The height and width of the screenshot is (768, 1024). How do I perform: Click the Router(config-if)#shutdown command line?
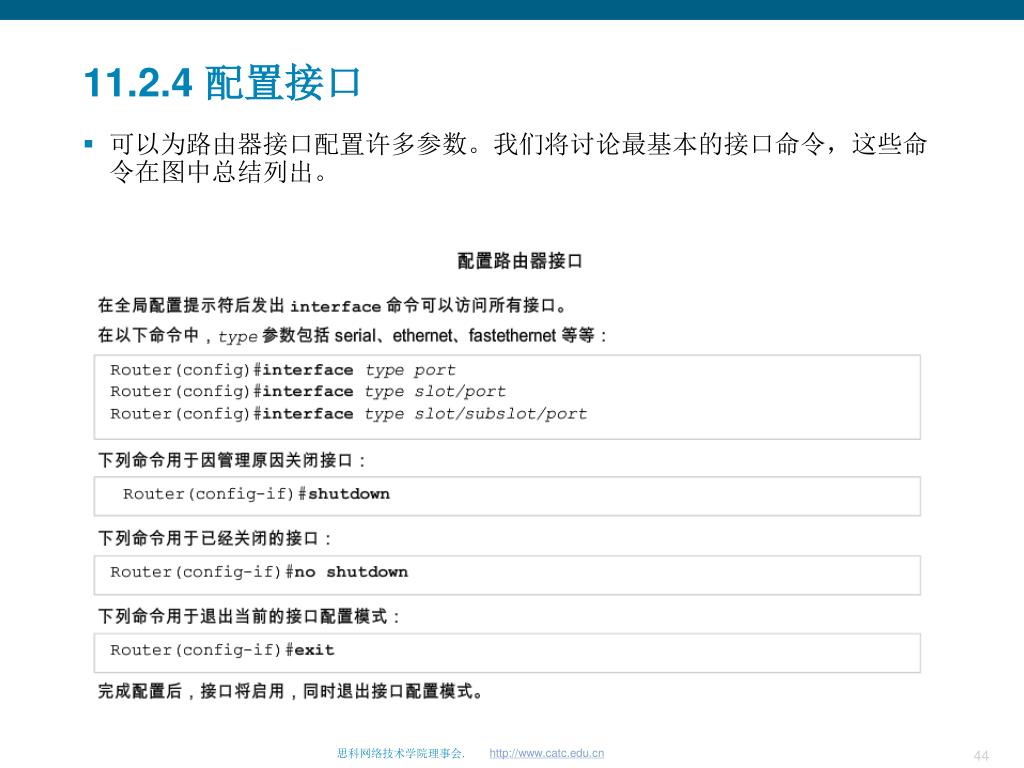[x=256, y=494]
